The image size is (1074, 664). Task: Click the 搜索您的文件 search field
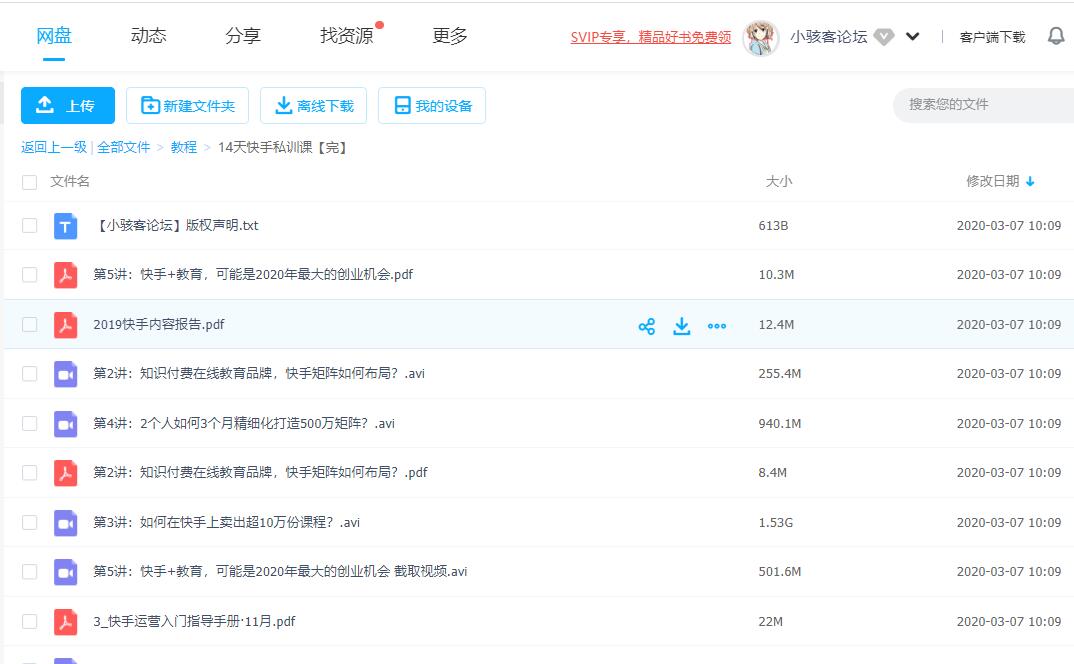click(x=984, y=105)
